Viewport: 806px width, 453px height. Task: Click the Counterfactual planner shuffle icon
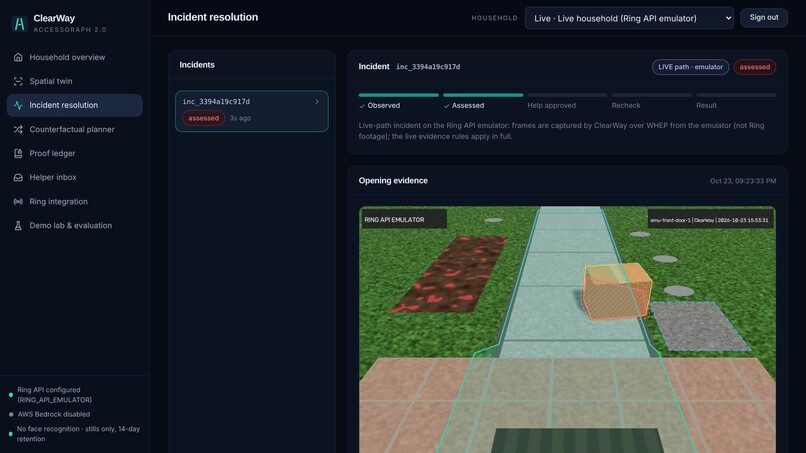pyautogui.click(x=18, y=130)
